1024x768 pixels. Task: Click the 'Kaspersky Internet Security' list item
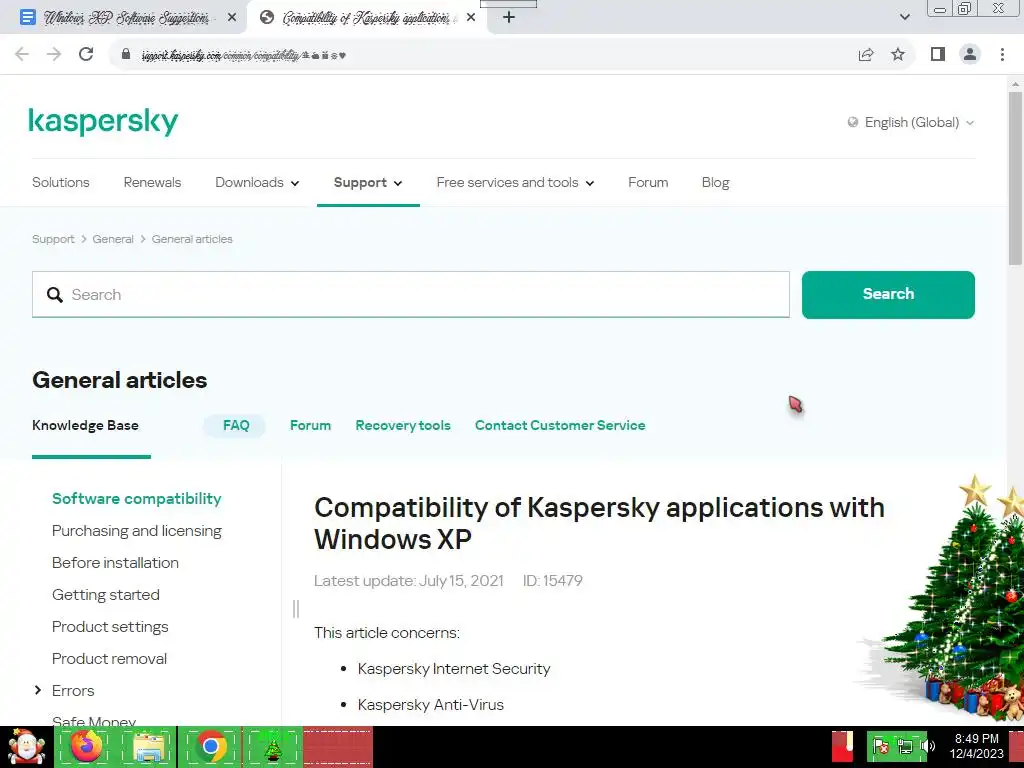[454, 669]
